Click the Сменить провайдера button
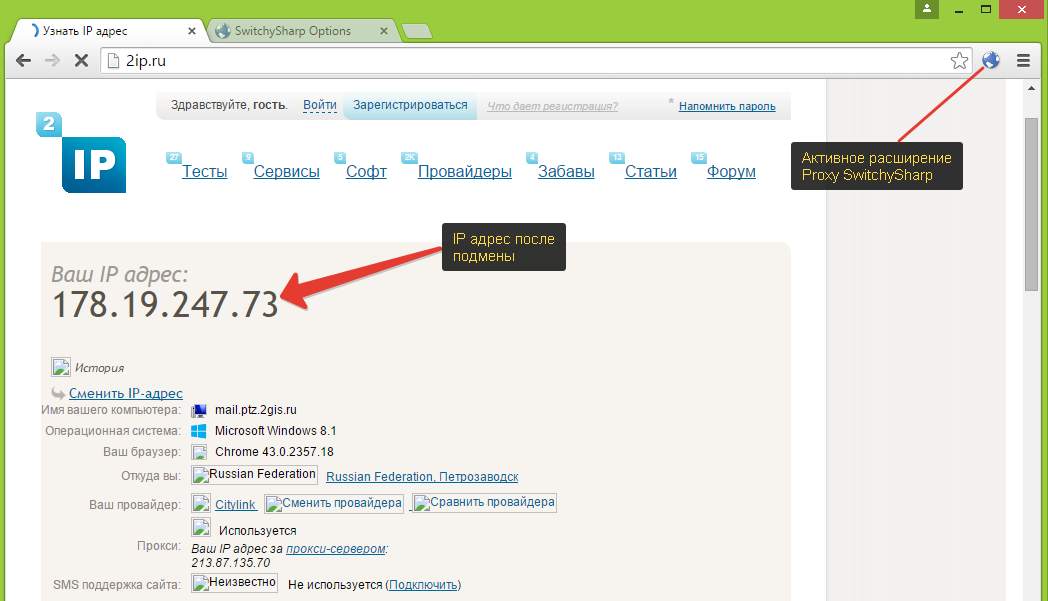This screenshot has width=1048, height=601. click(x=334, y=503)
